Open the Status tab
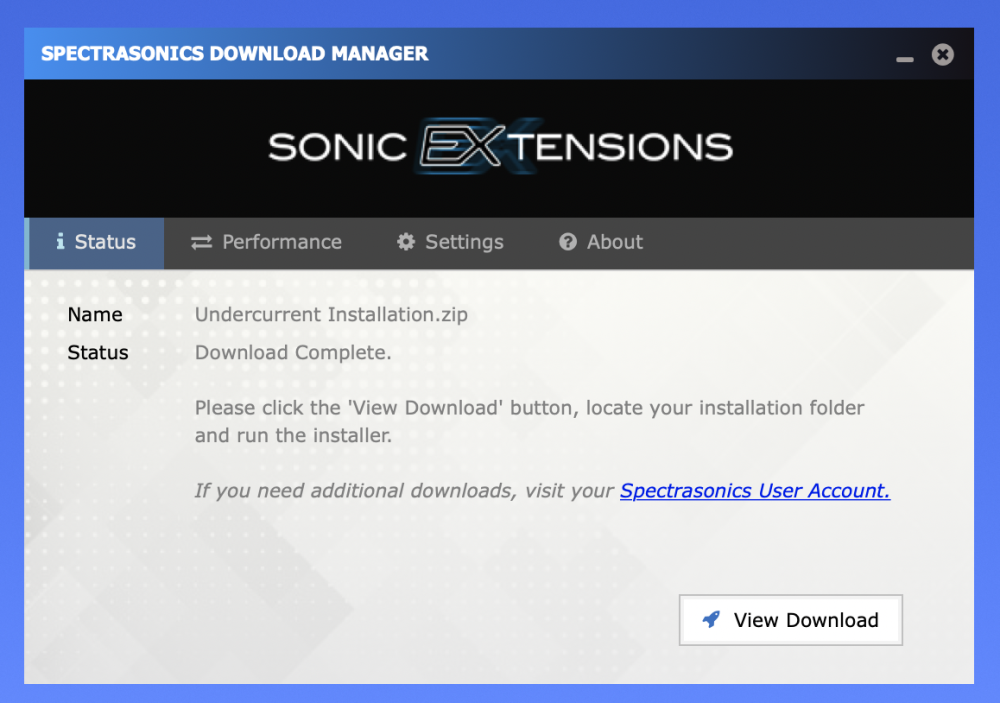This screenshot has height=703, width=1000. 95,242
